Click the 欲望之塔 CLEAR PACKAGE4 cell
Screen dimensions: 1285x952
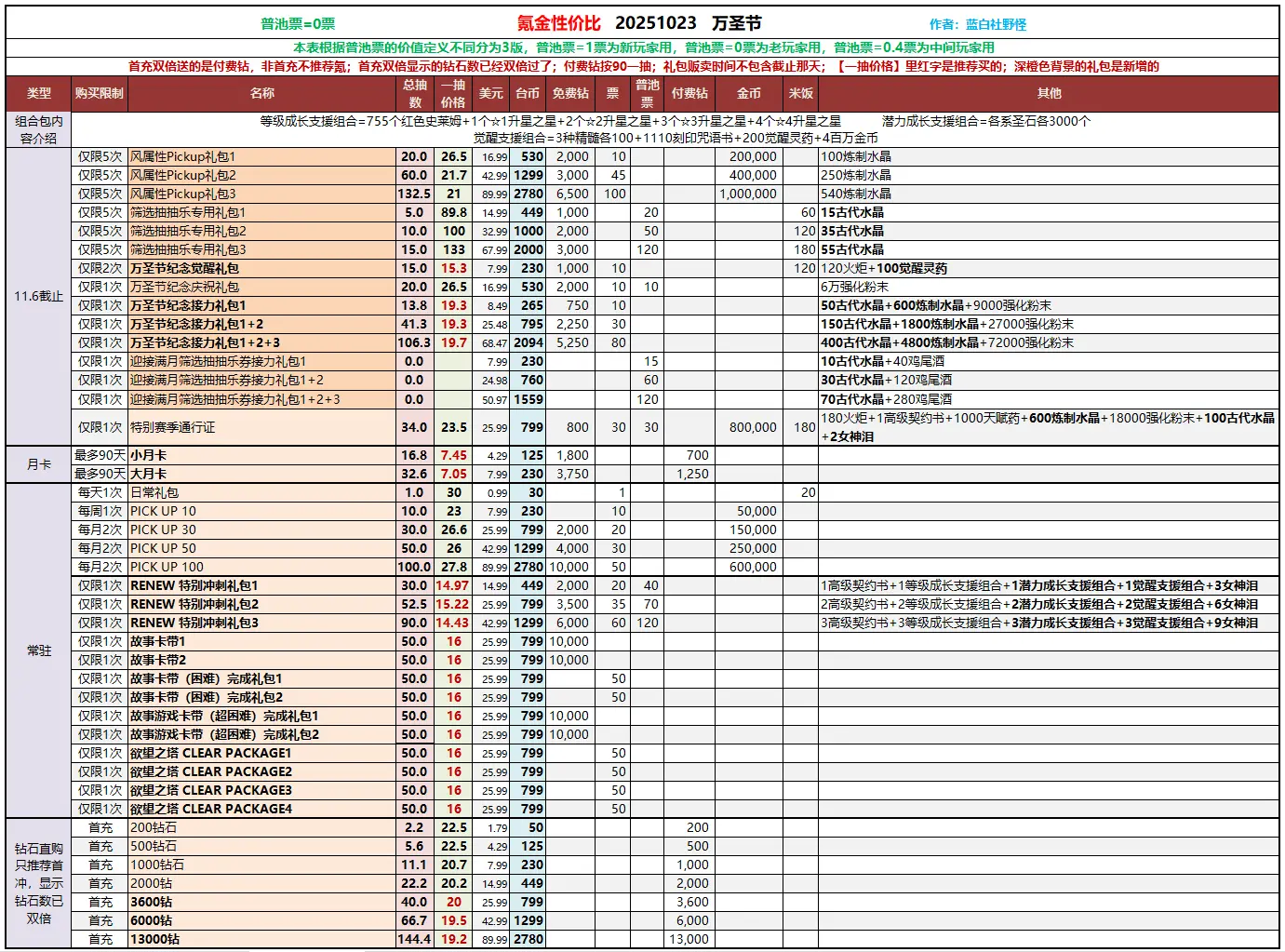(x=211, y=809)
